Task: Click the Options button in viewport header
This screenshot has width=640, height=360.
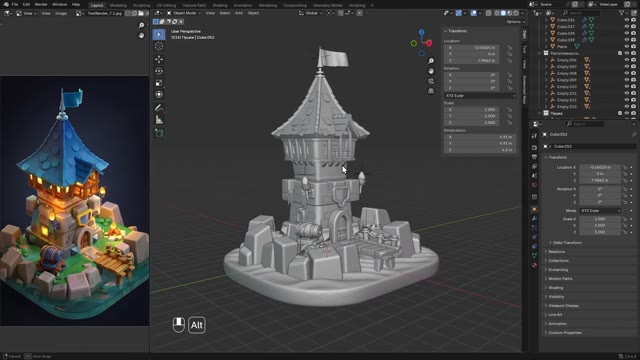Action: (514, 22)
